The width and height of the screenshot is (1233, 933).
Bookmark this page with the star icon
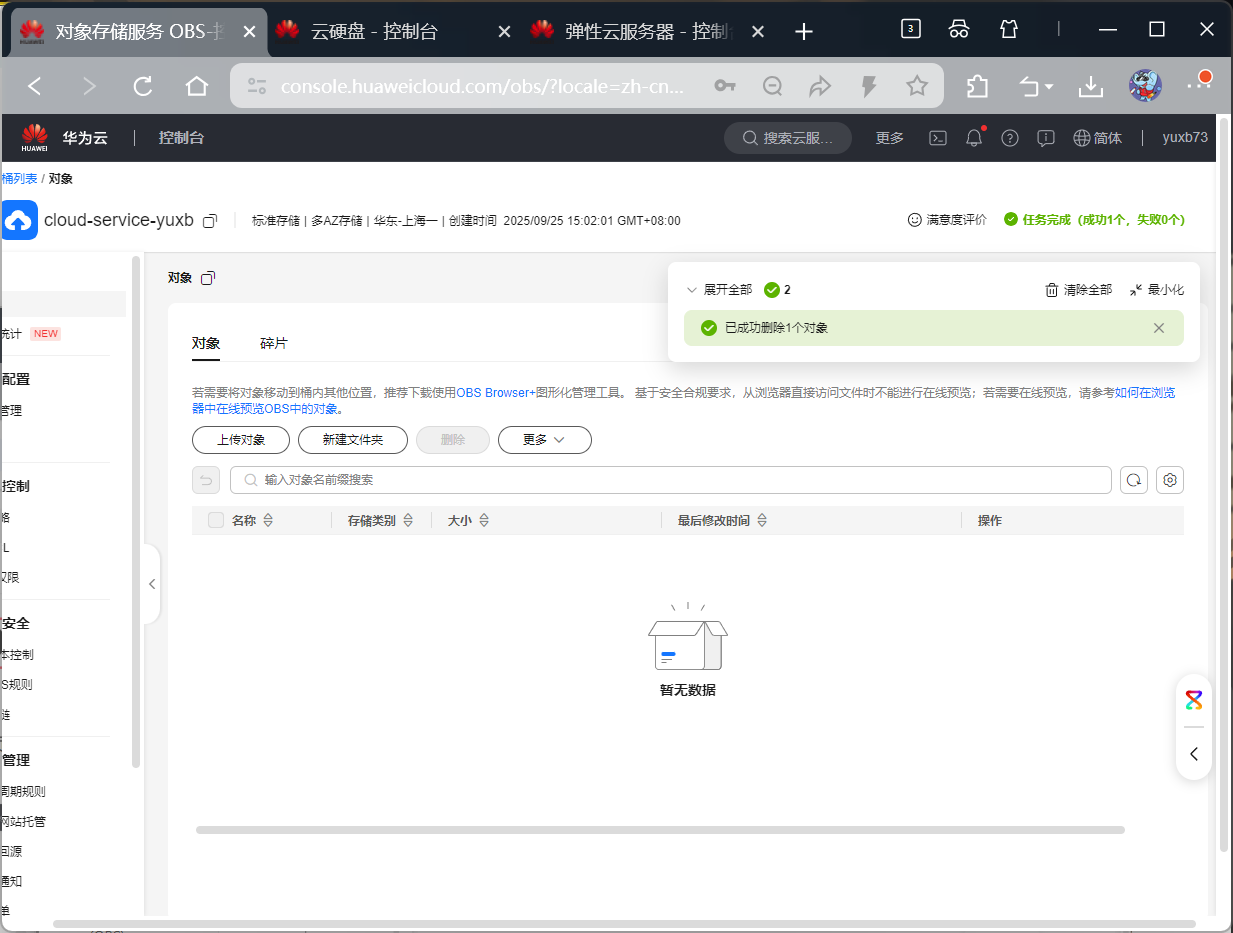[917, 87]
